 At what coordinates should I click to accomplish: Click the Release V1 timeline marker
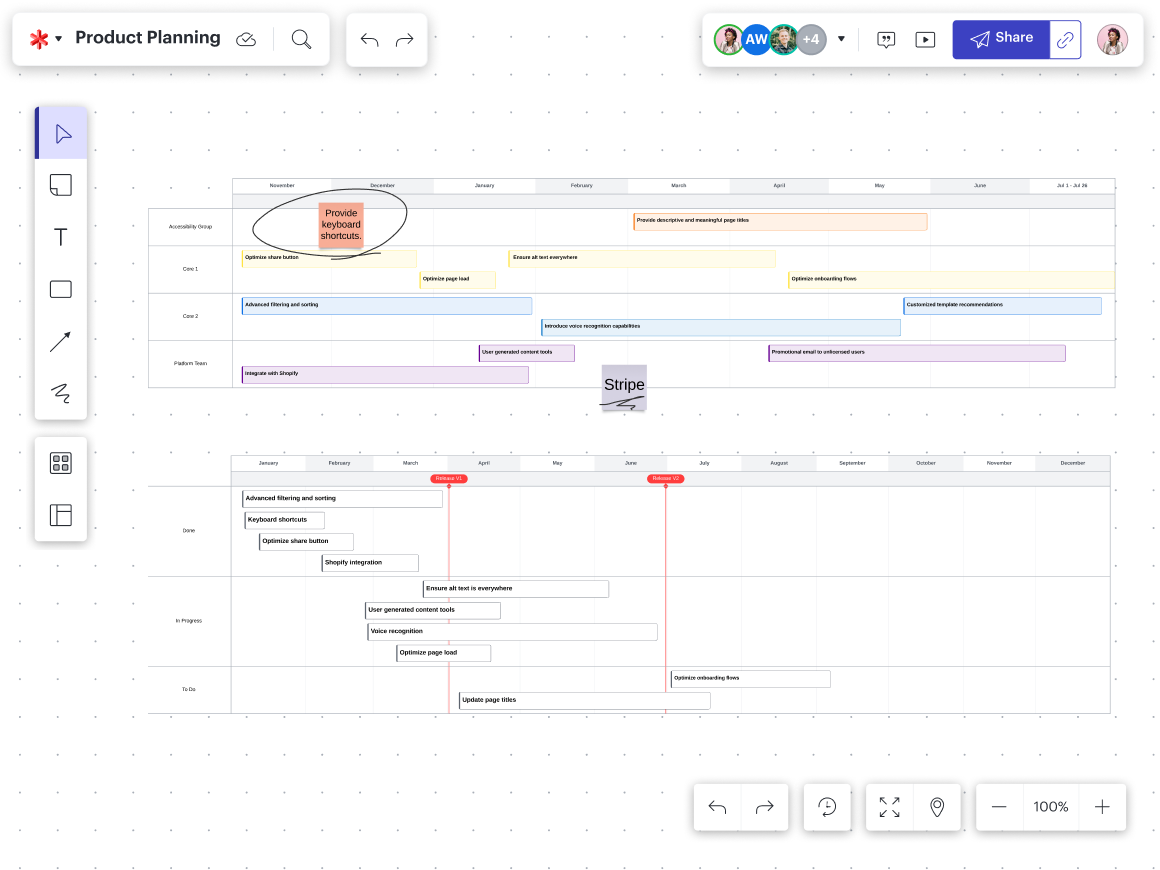click(x=449, y=479)
